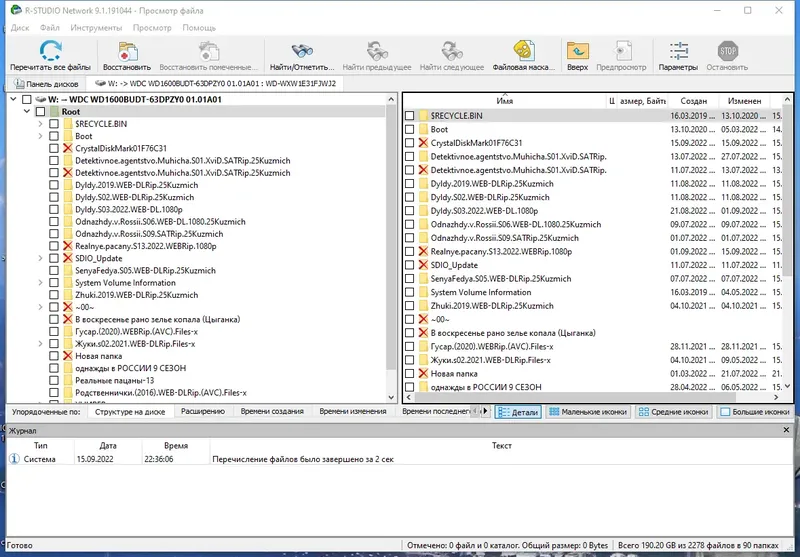Click the Root folder icon in tree

click(x=54, y=112)
